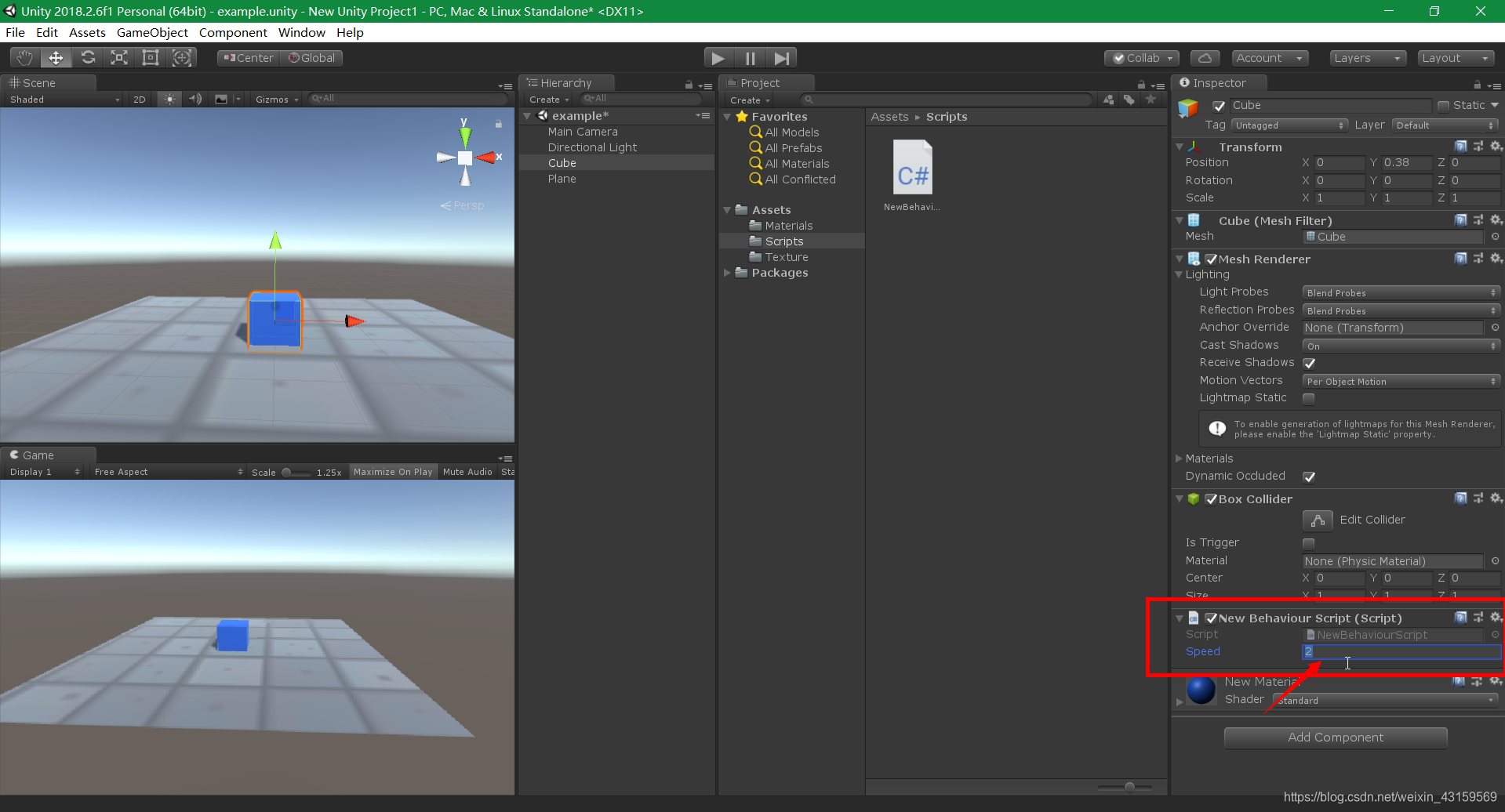1505x812 pixels.
Task: Open Motion Vectors dropdown
Action: coord(1401,381)
